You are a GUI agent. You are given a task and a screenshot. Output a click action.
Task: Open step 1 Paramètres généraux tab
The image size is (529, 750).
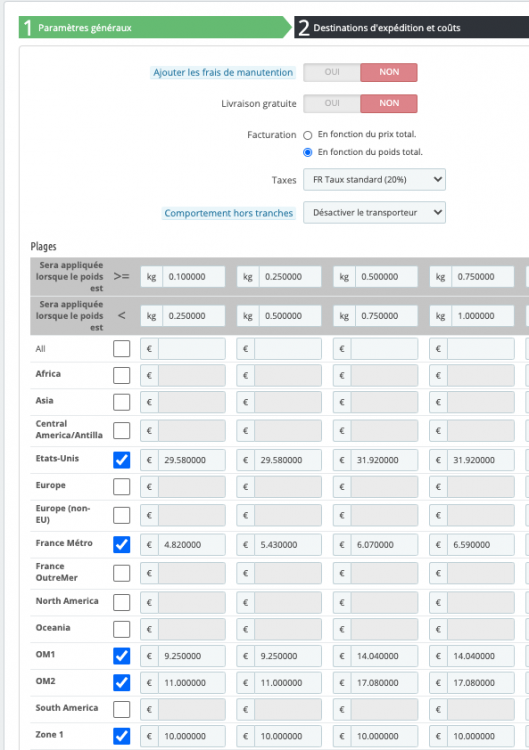155,27
